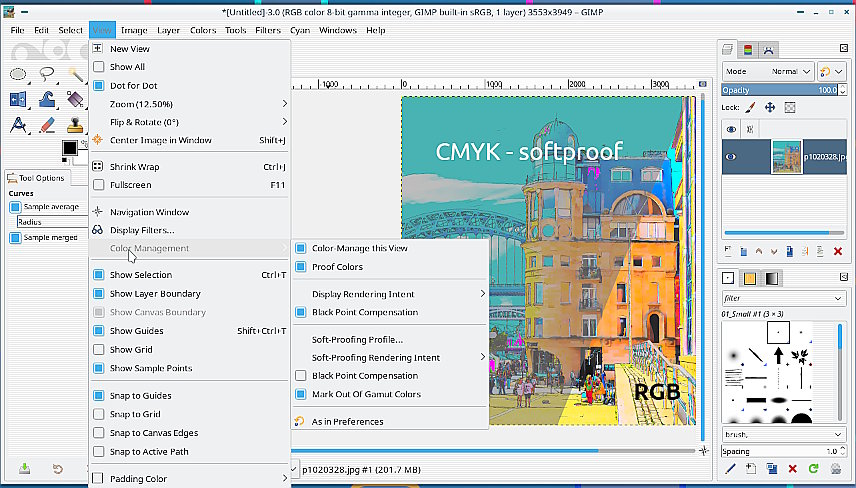Click As in Preferences option
The image size is (856, 488).
click(347, 422)
